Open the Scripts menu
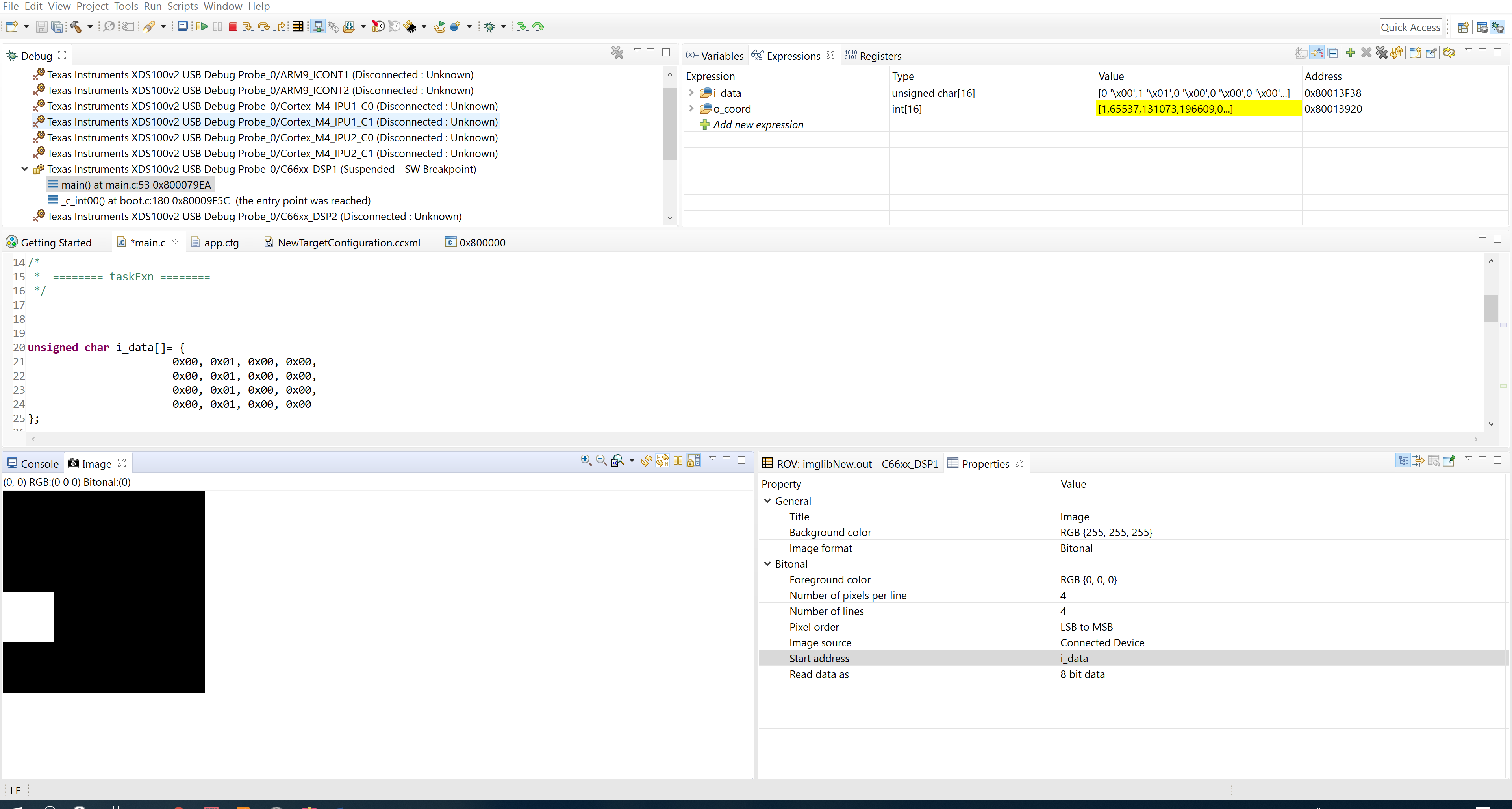Screen dimensions: 1512x809 182,6
